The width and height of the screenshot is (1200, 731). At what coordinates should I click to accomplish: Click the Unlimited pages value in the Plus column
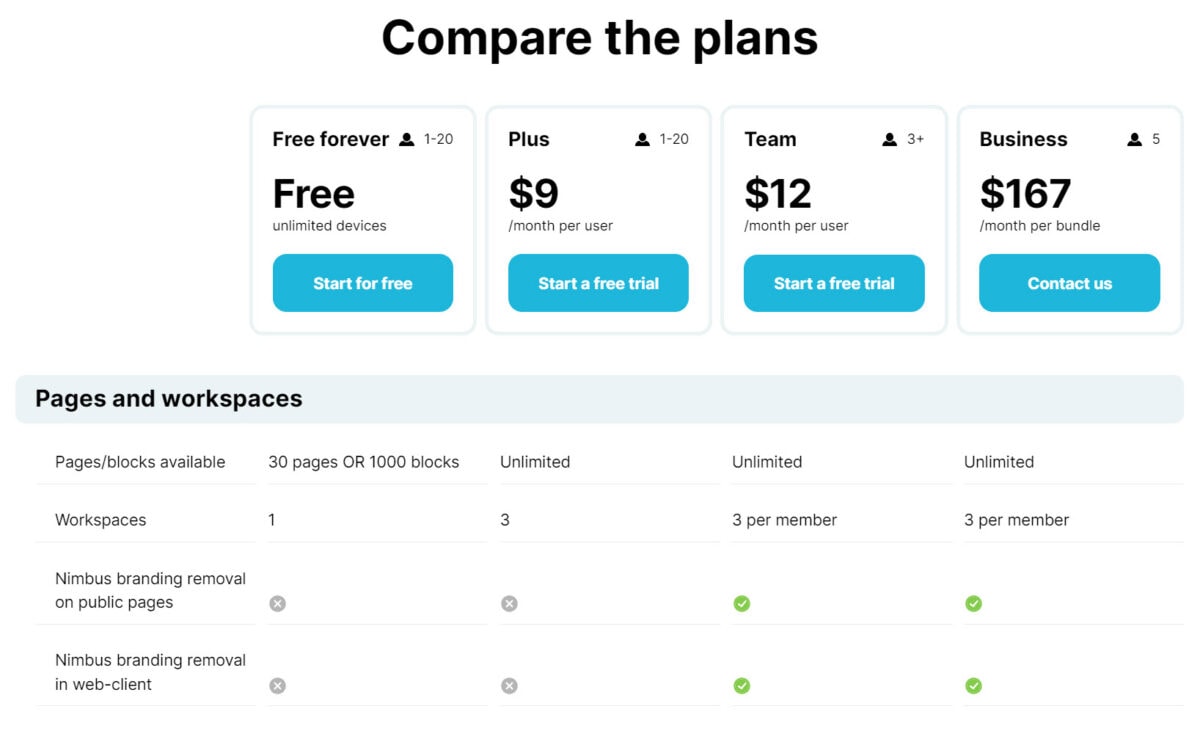[x=535, y=462]
